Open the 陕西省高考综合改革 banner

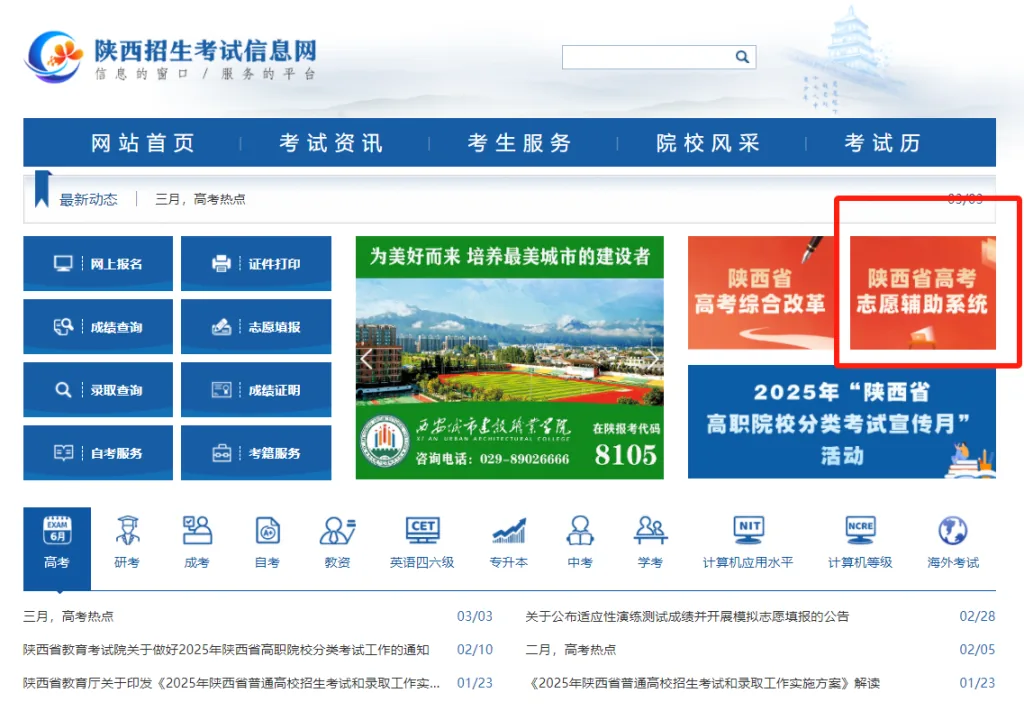coord(761,292)
